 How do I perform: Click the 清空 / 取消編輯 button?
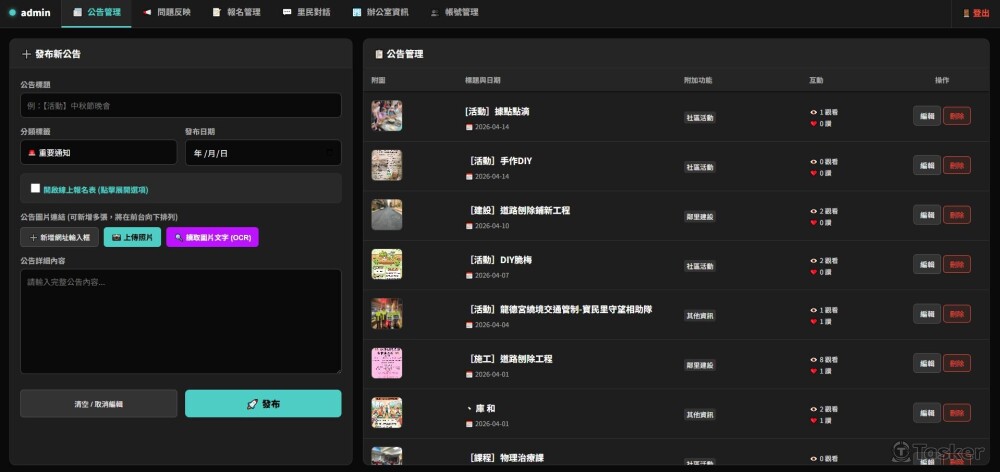[x=99, y=404]
